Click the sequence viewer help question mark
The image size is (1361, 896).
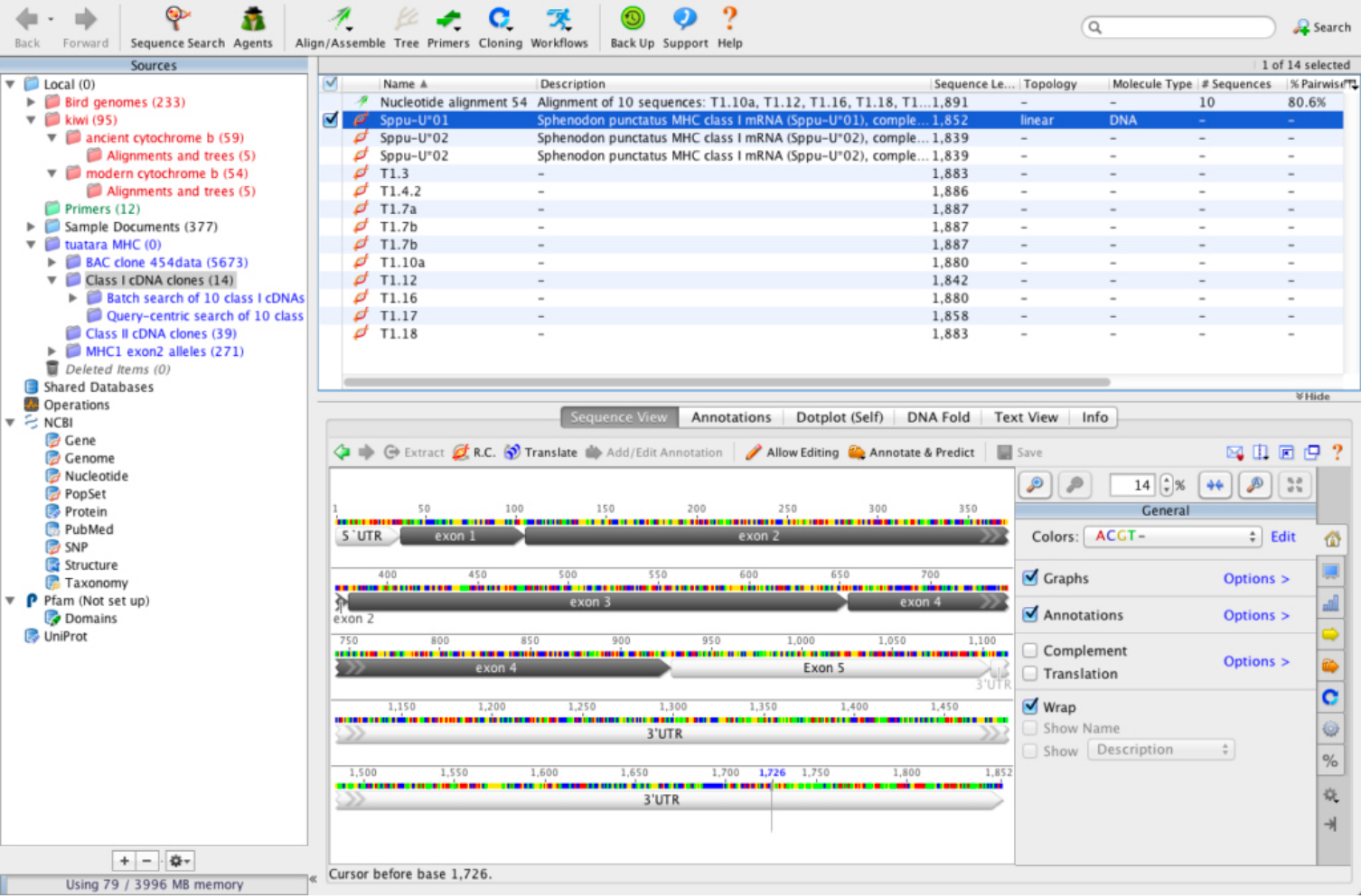coord(1337,453)
